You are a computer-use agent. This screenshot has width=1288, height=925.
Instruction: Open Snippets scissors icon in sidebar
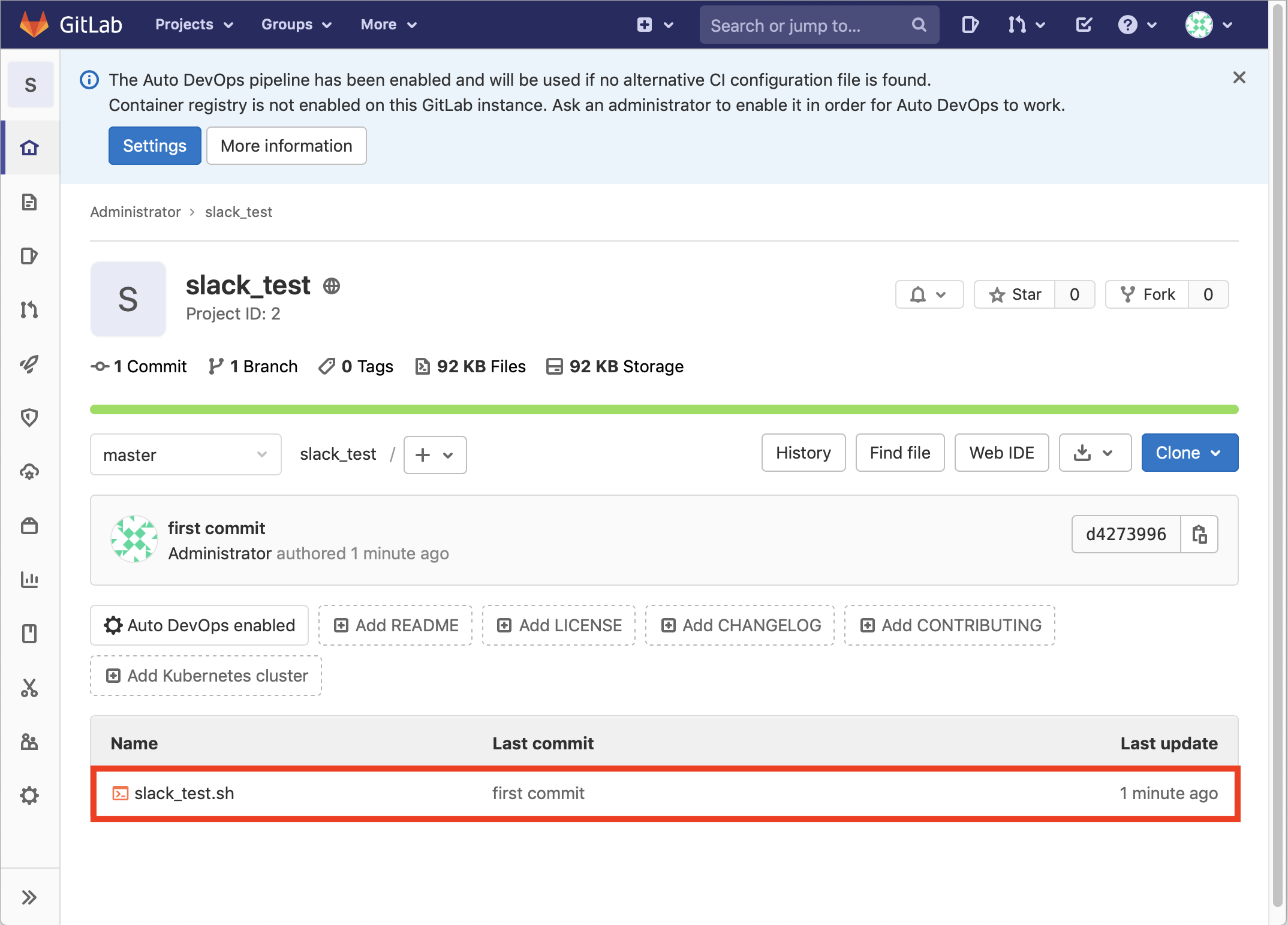click(29, 688)
